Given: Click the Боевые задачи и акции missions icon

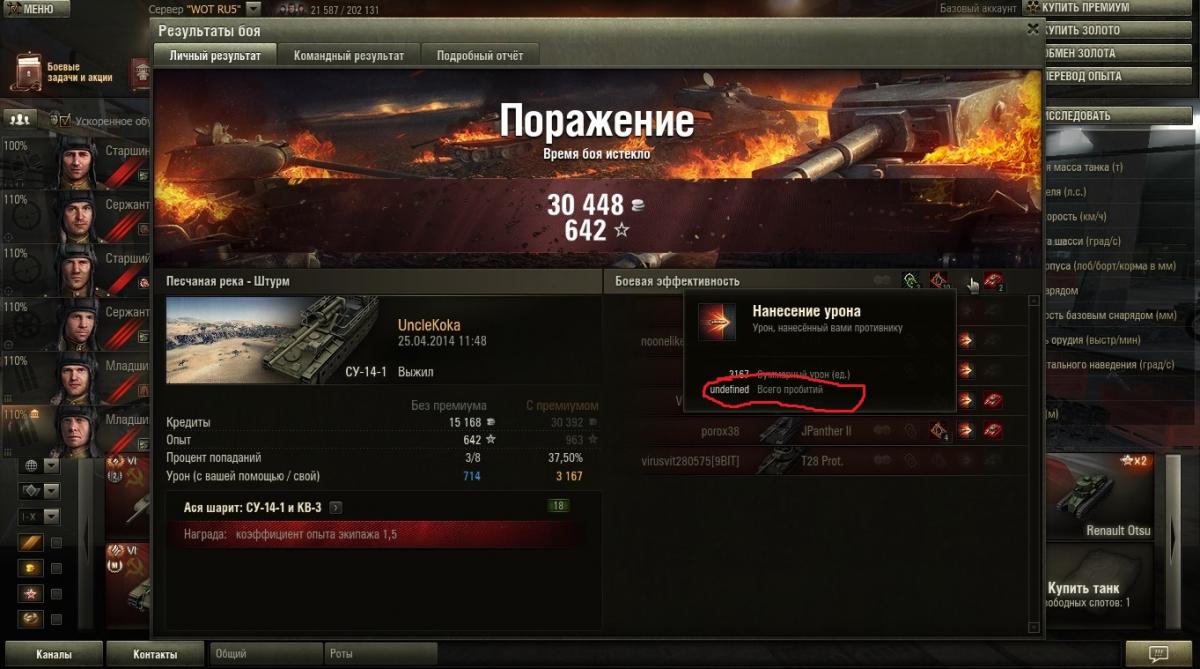Looking at the screenshot, I should click(x=29, y=72).
